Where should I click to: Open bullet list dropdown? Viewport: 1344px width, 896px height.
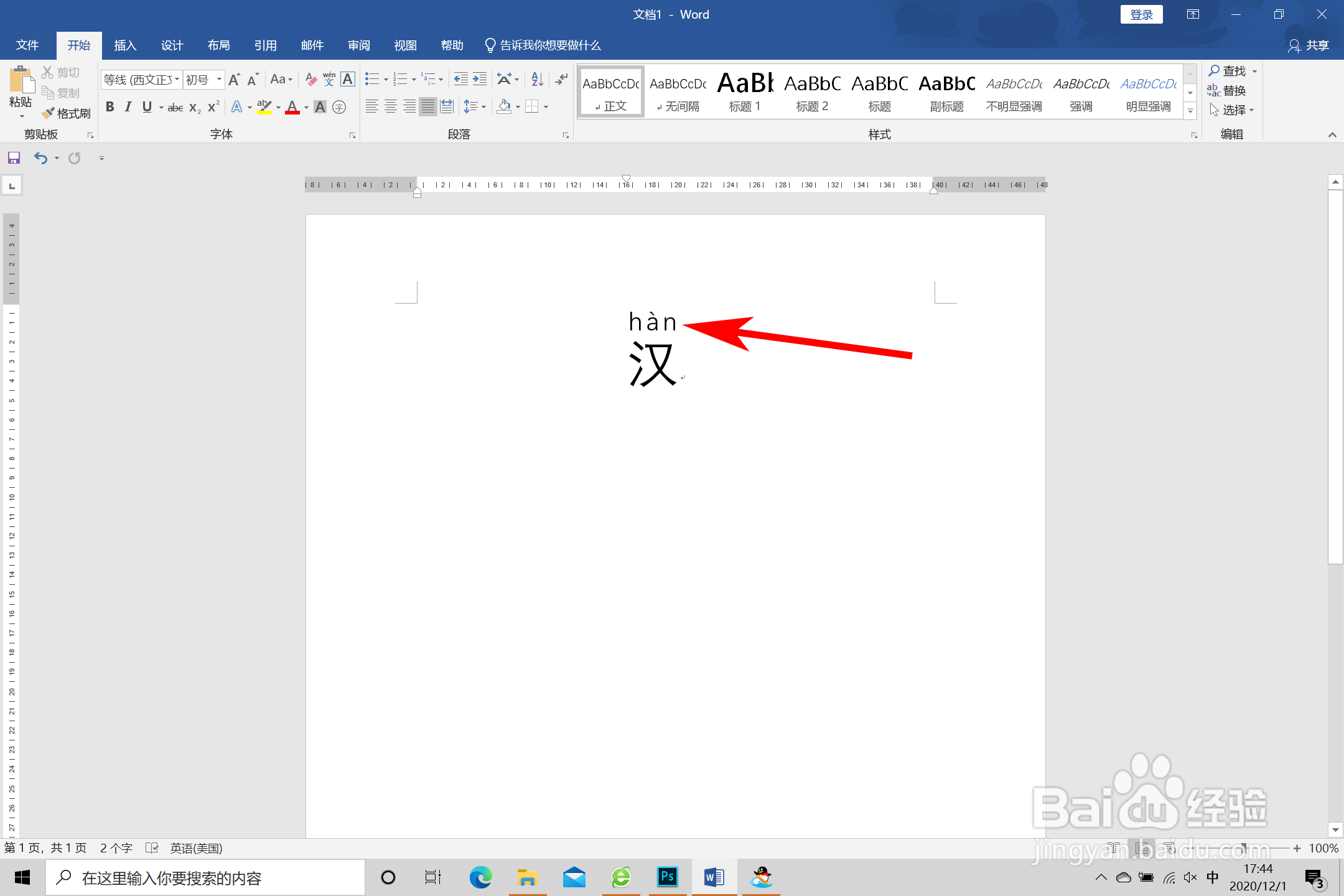click(386, 80)
